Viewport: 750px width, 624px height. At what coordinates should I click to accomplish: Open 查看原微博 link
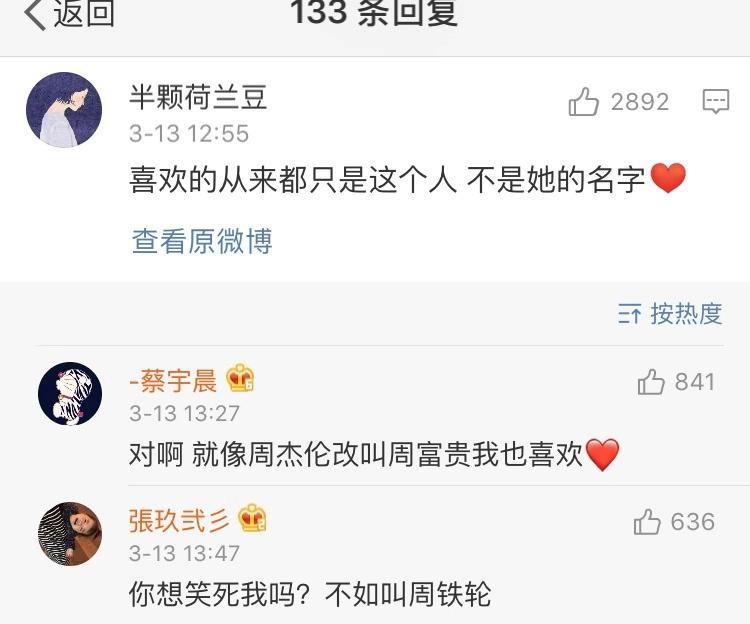click(x=202, y=241)
